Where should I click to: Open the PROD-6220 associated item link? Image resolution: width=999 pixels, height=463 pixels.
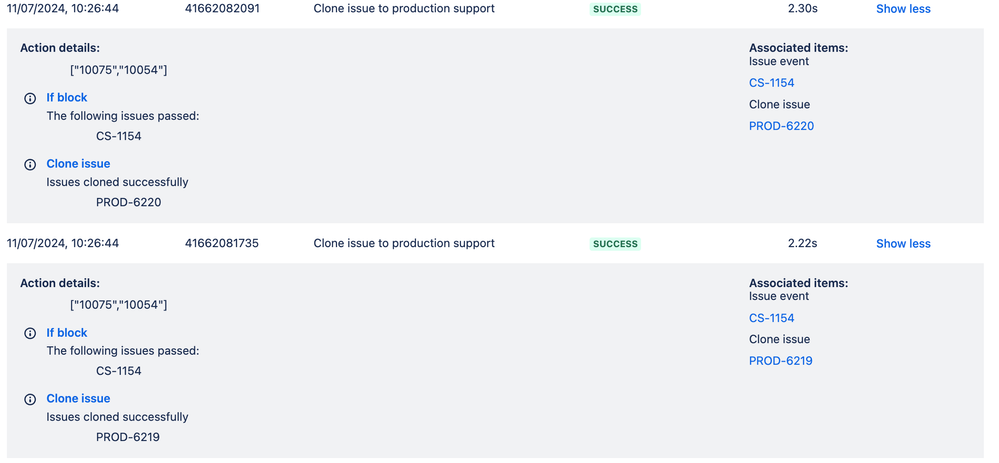tap(781, 126)
